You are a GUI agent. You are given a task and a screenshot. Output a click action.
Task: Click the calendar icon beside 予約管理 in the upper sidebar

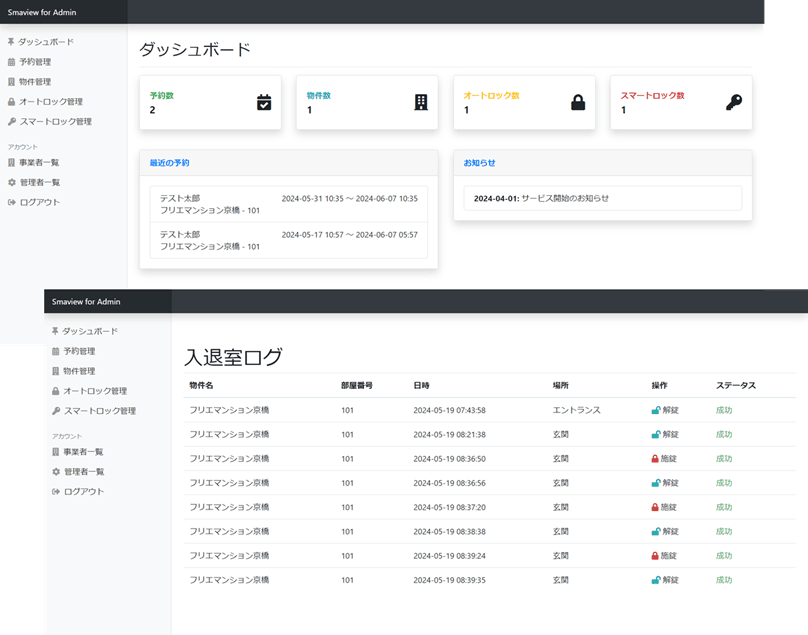(11, 62)
